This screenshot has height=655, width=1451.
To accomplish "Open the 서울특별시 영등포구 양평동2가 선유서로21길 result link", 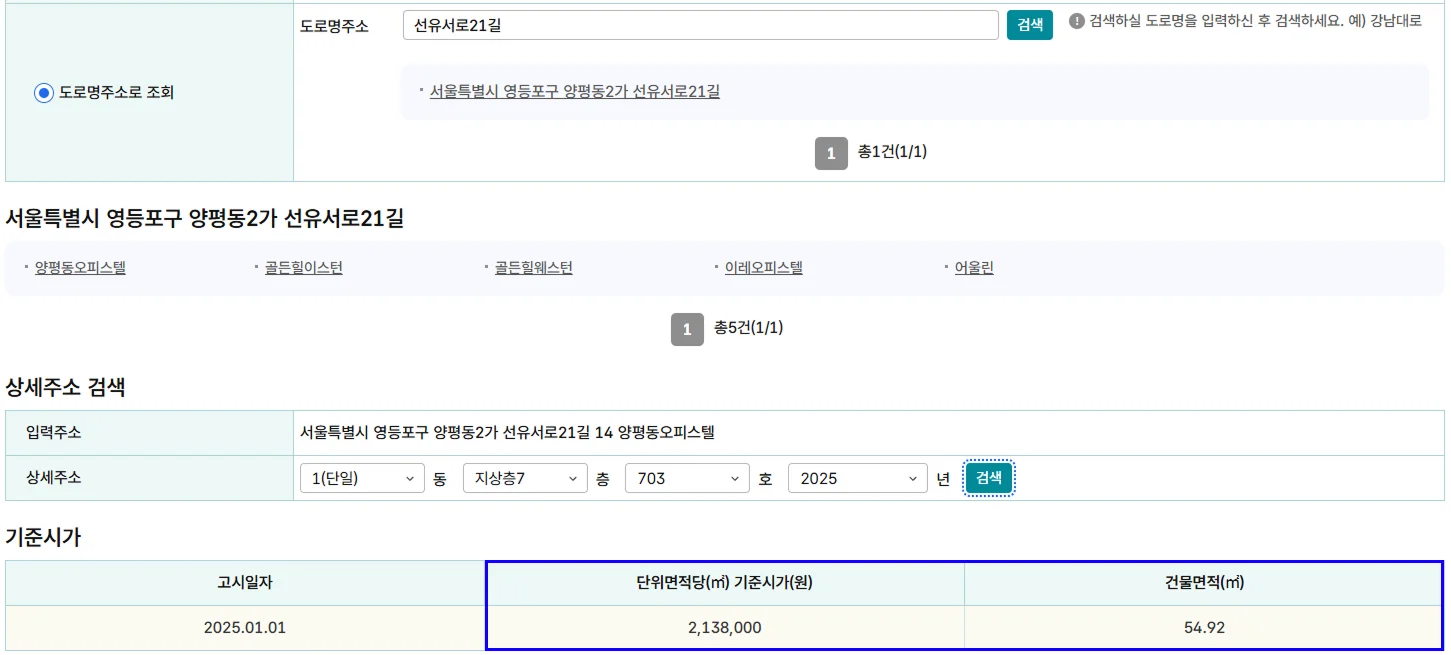I will [x=574, y=91].
